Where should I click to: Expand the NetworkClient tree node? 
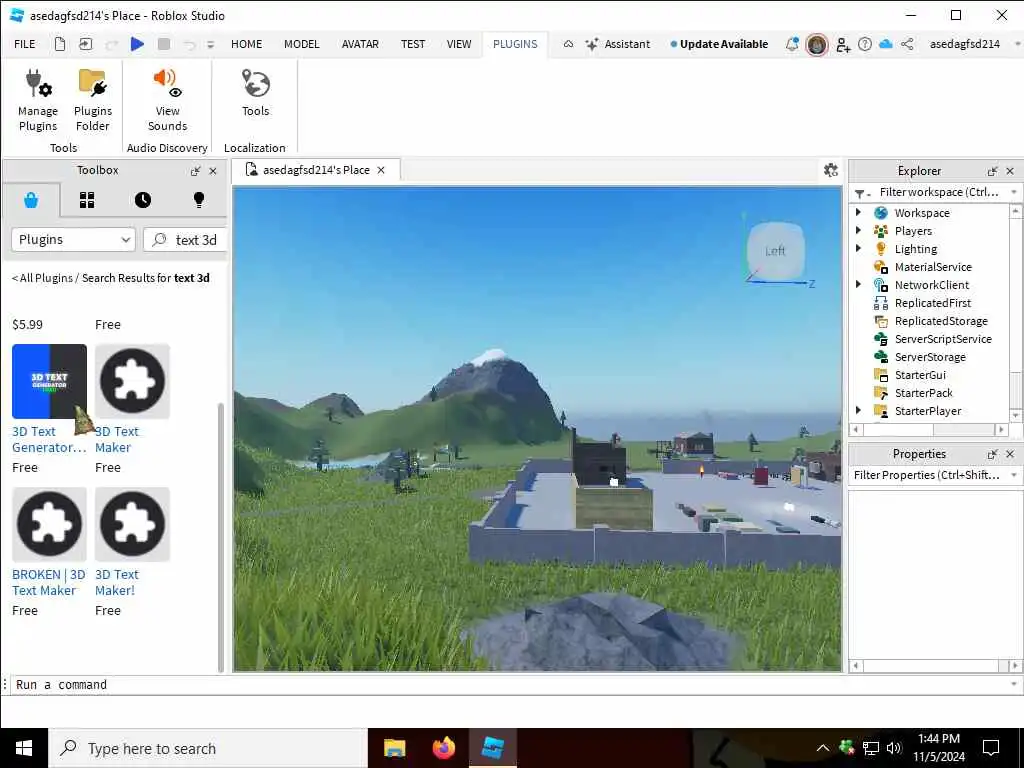point(858,284)
